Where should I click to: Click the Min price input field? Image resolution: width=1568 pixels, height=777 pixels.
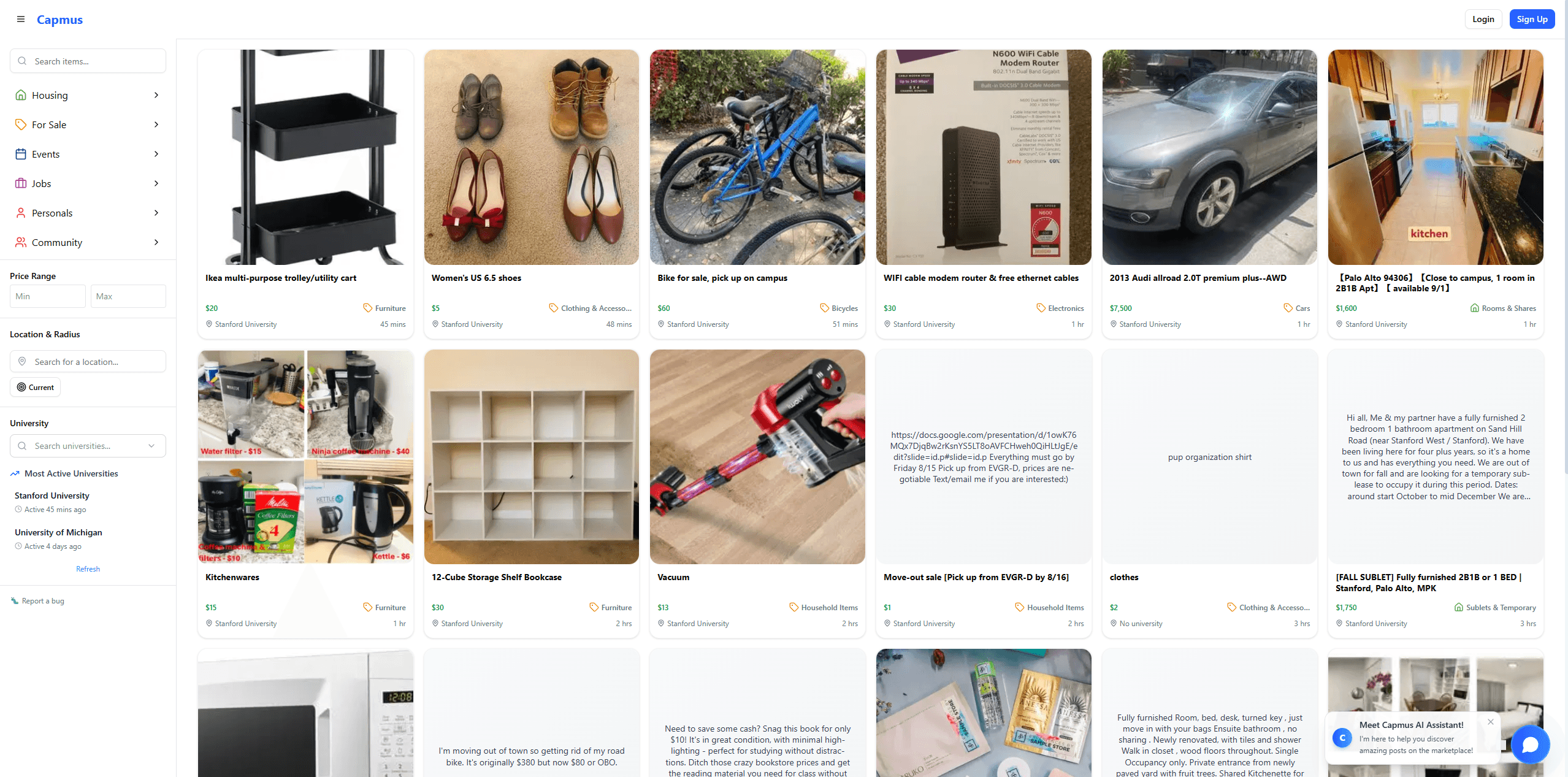[48, 296]
